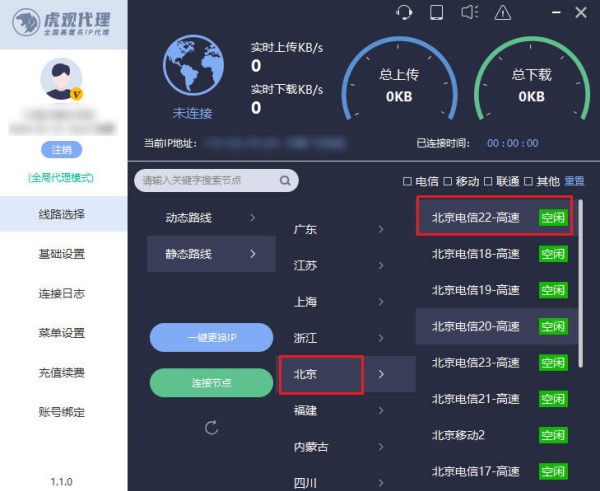Click the globe connection status icon
This screenshot has height=491, width=600.
pyautogui.click(x=193, y=65)
